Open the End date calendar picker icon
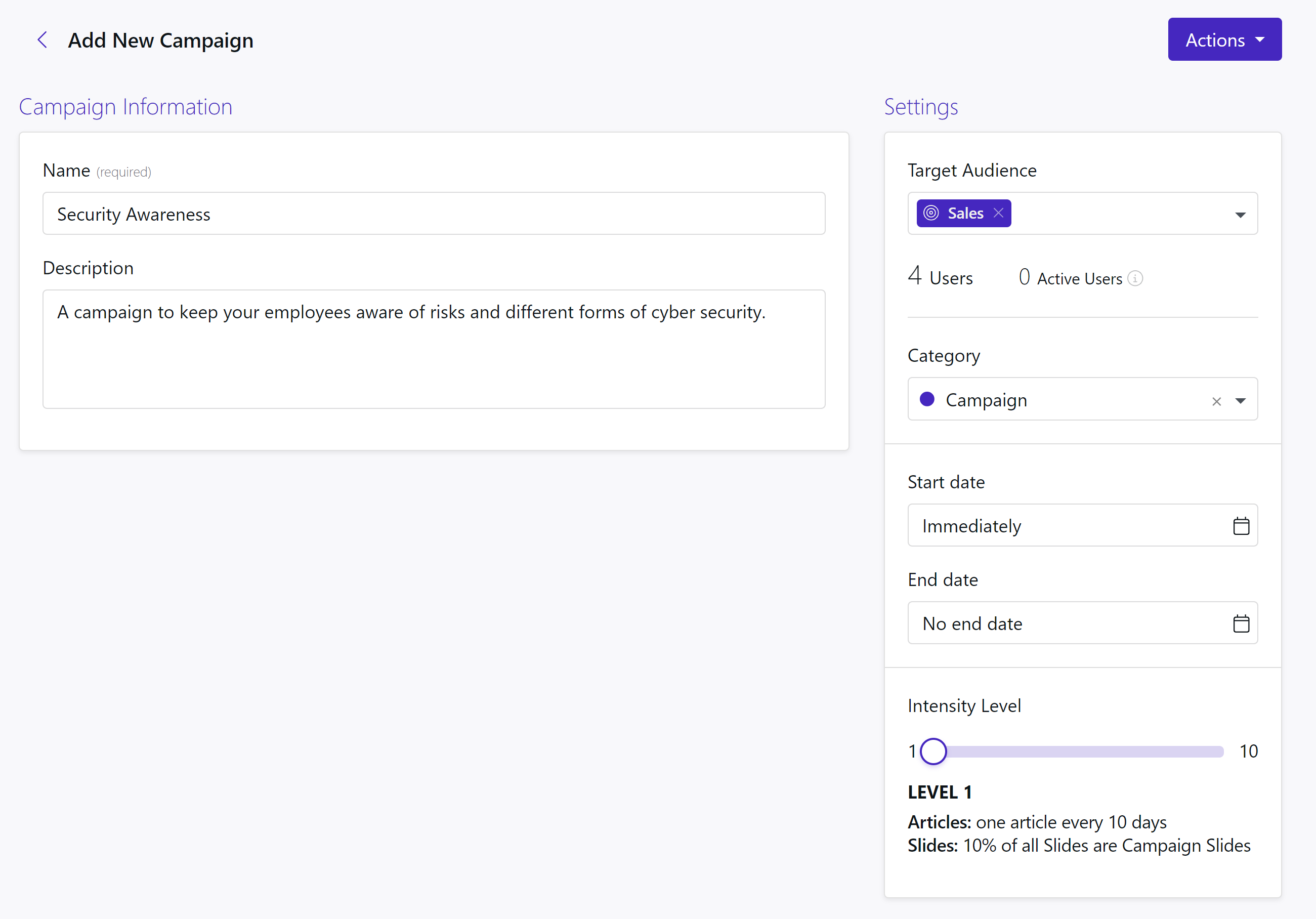Image resolution: width=1316 pixels, height=919 pixels. 1241,623
